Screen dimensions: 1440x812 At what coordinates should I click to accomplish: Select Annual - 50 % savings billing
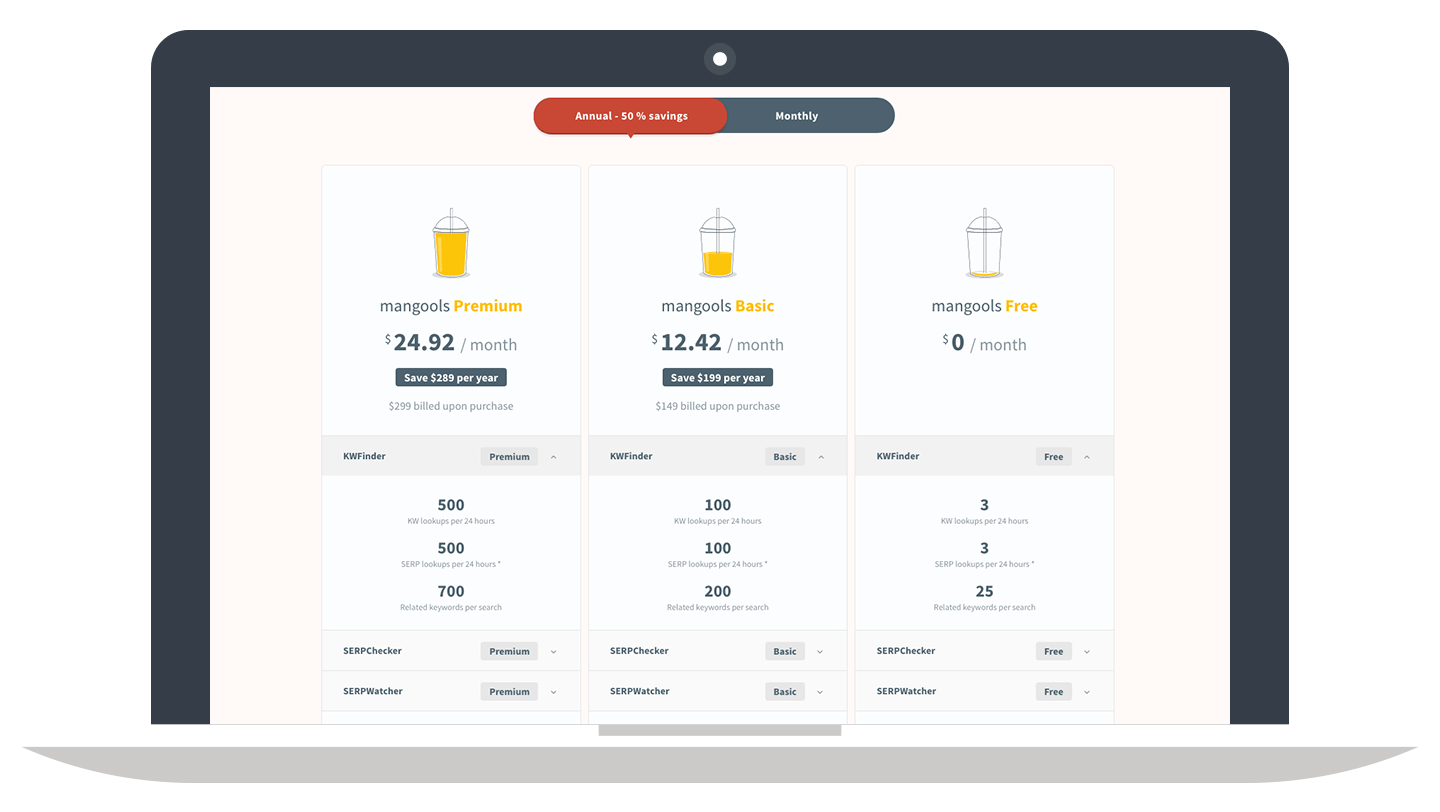coord(630,116)
